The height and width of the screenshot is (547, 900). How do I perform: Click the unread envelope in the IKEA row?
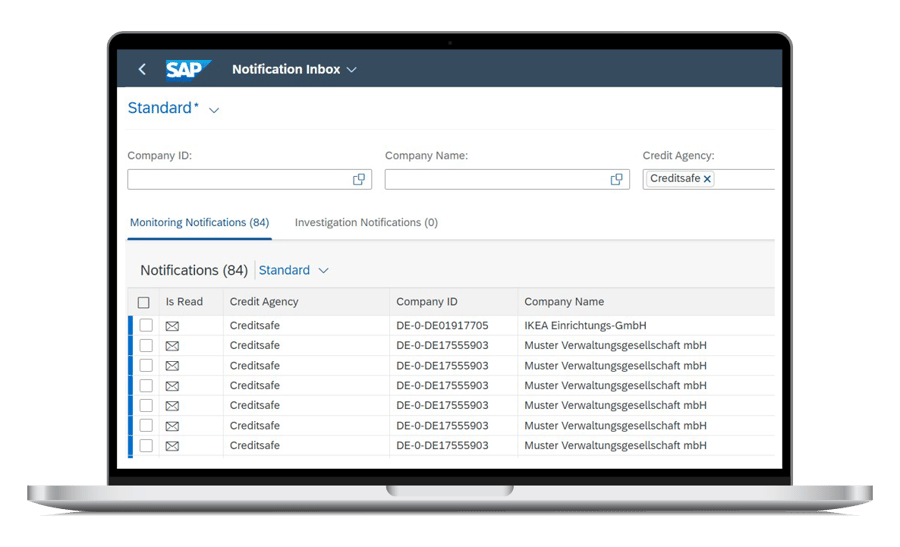[x=172, y=326]
